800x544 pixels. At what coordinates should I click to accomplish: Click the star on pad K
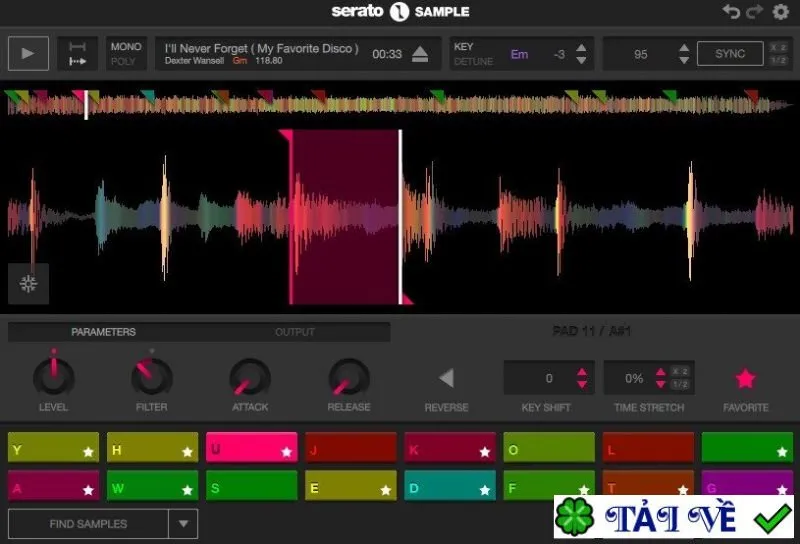(485, 452)
